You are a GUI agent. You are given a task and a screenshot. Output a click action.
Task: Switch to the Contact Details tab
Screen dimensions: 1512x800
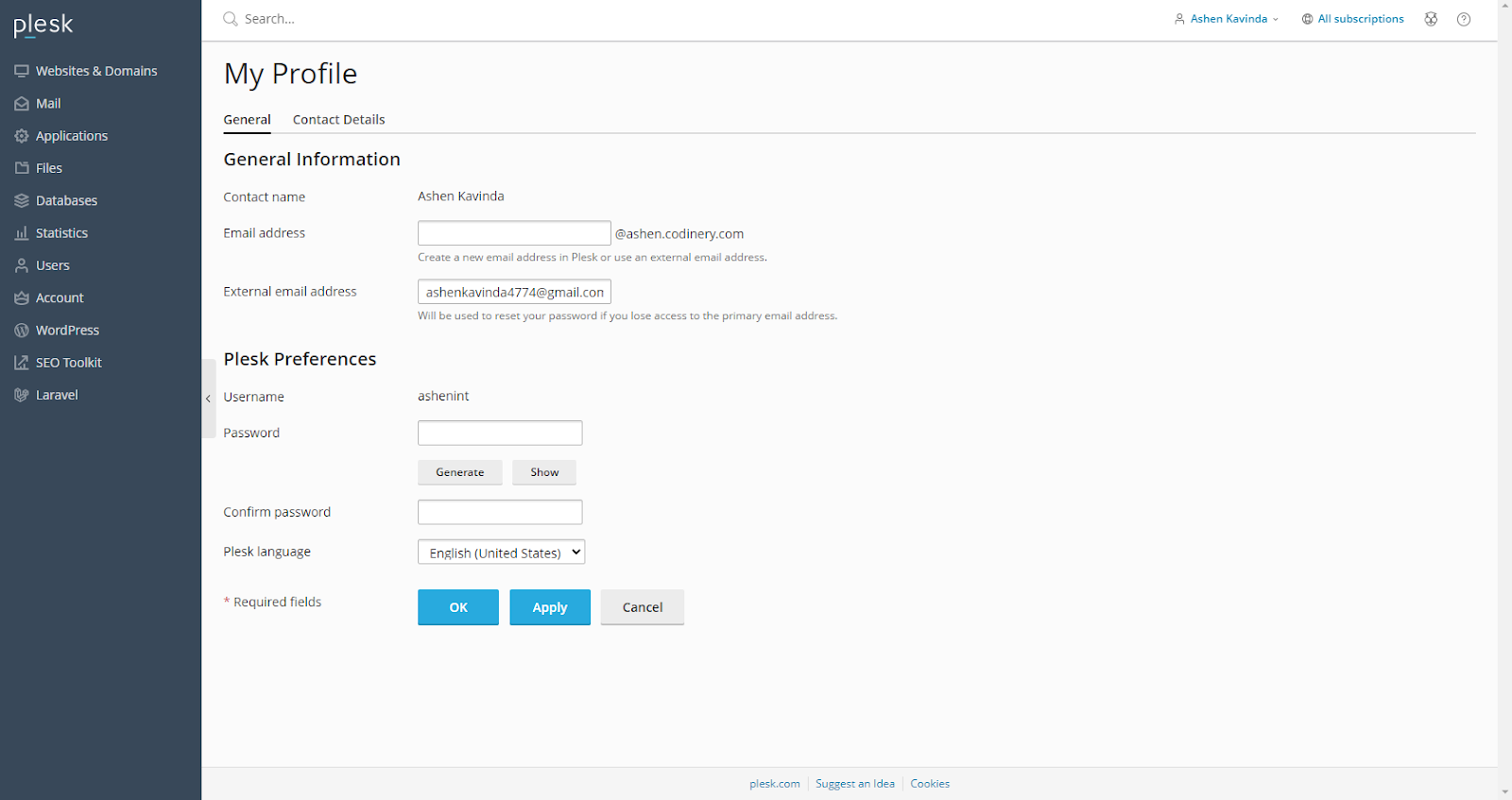tap(338, 120)
